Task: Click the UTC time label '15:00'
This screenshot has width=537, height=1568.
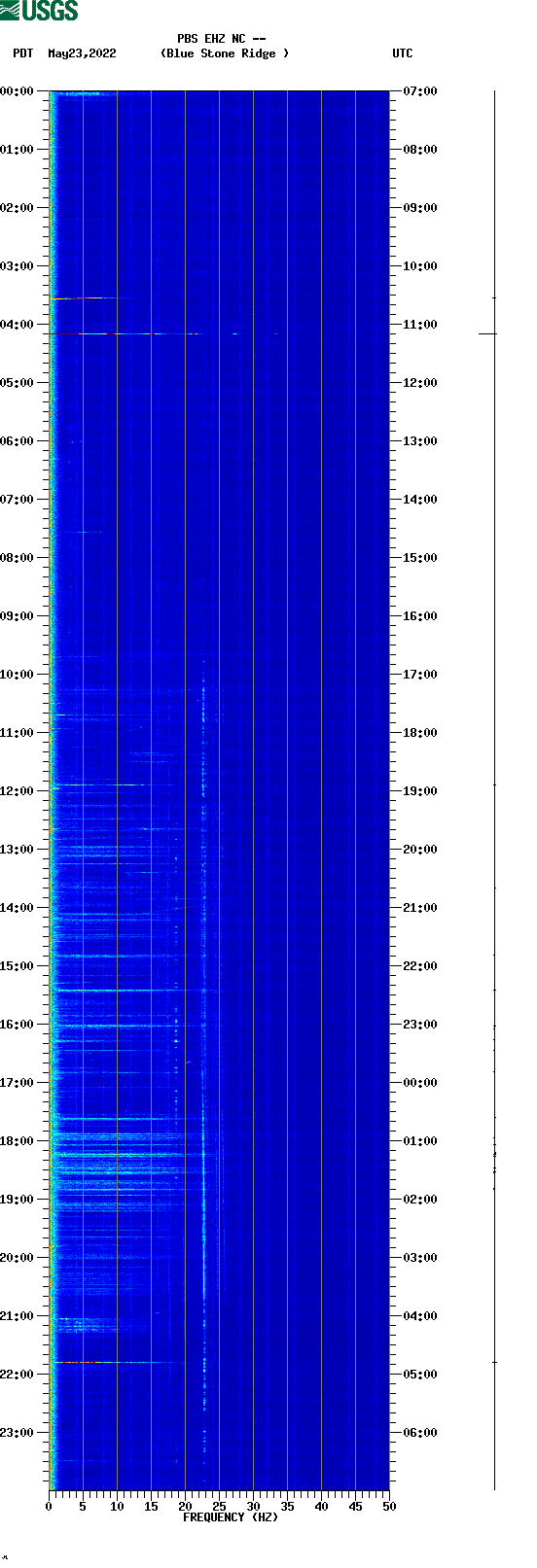Action: click(420, 558)
